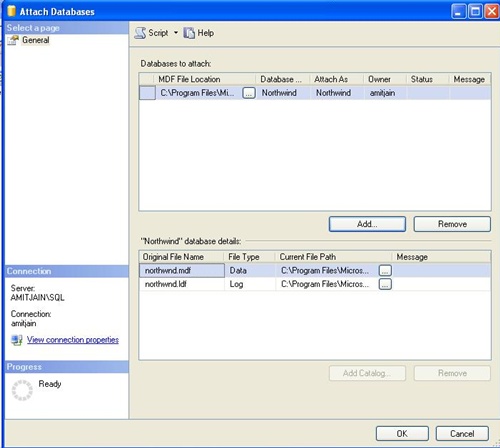Screen dimensions: 500x448
Task: Open the Help toolbar button
Action: click(199, 33)
